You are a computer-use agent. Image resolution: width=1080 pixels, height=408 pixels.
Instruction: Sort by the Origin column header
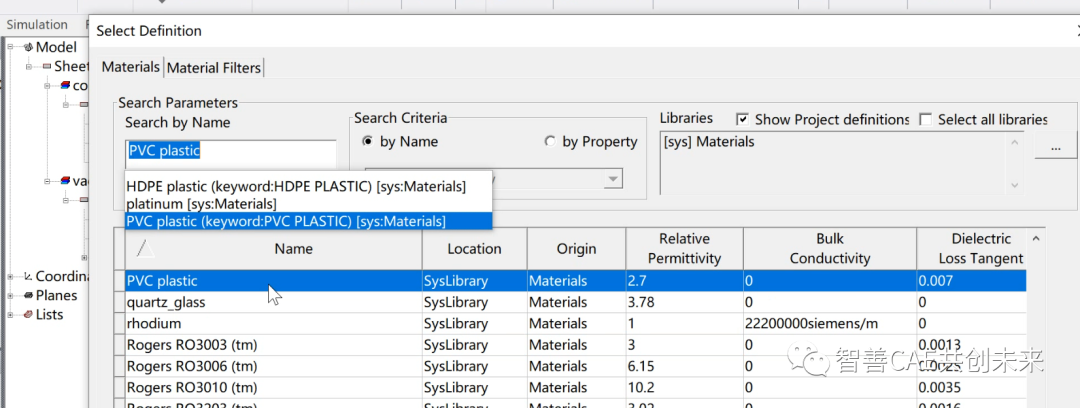click(577, 249)
